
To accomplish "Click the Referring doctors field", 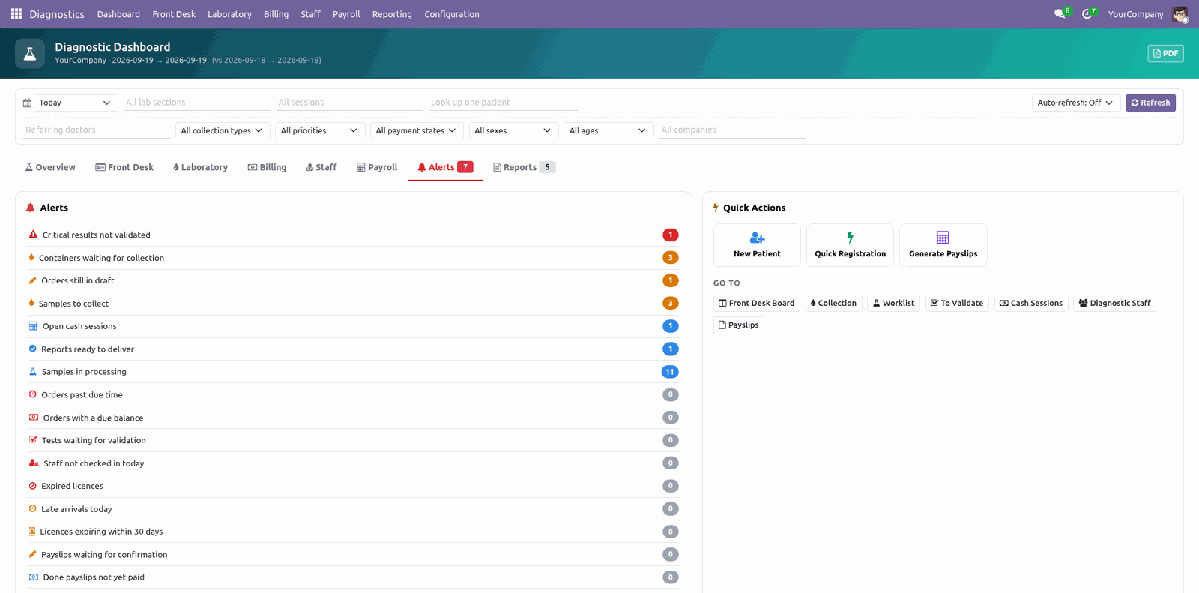I will click(96, 131).
